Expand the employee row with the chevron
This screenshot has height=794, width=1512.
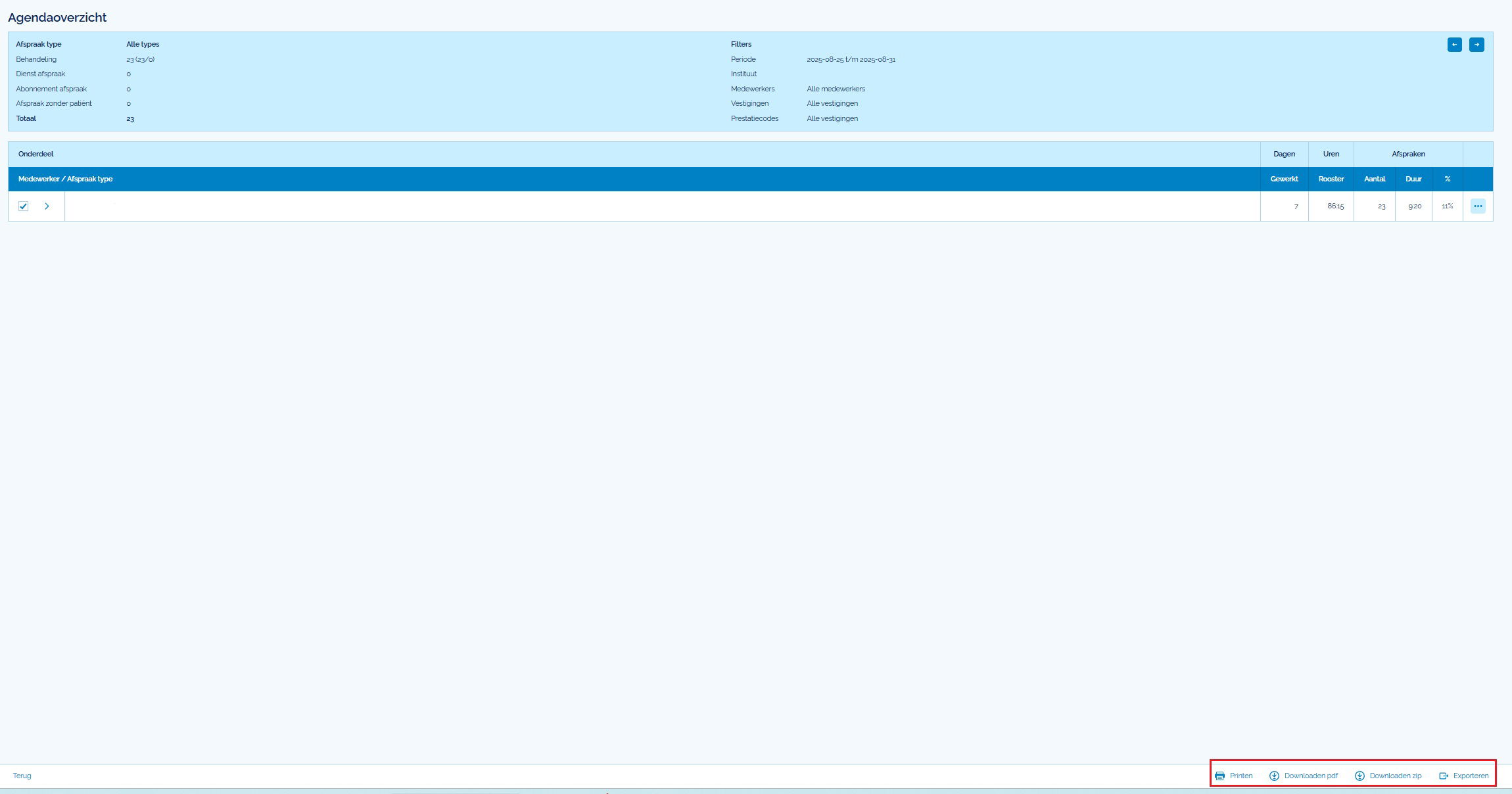pos(47,206)
